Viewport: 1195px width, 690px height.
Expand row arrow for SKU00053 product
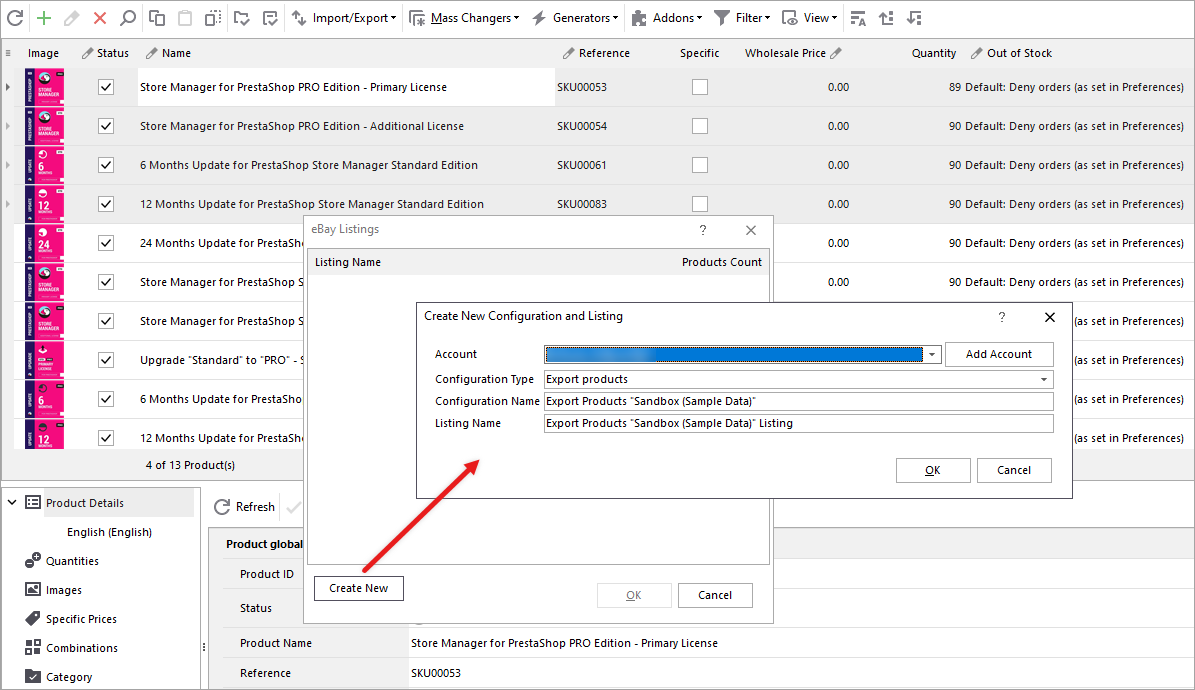tap(8, 87)
